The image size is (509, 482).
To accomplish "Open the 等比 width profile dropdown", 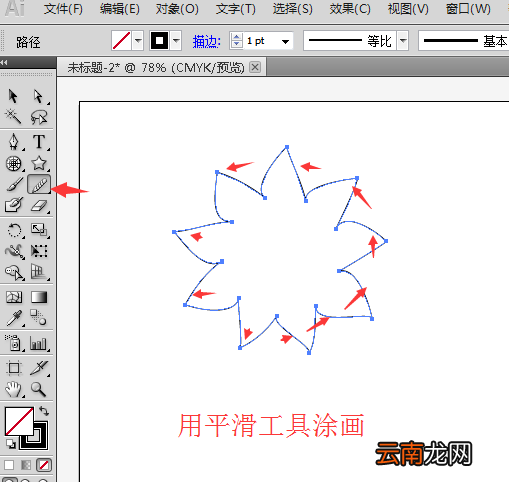I will pos(403,41).
